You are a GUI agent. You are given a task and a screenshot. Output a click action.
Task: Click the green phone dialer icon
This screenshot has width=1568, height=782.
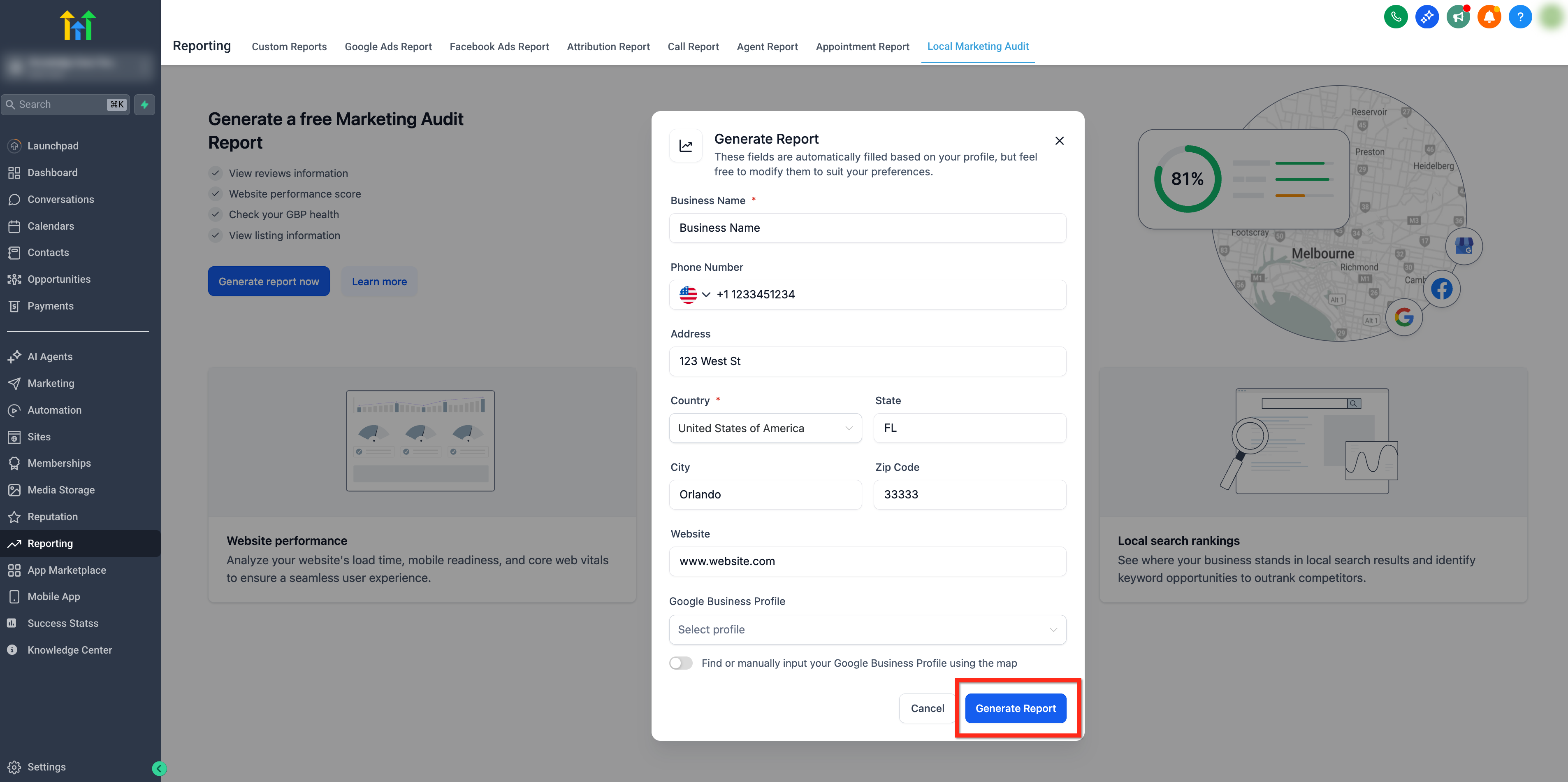click(1395, 16)
